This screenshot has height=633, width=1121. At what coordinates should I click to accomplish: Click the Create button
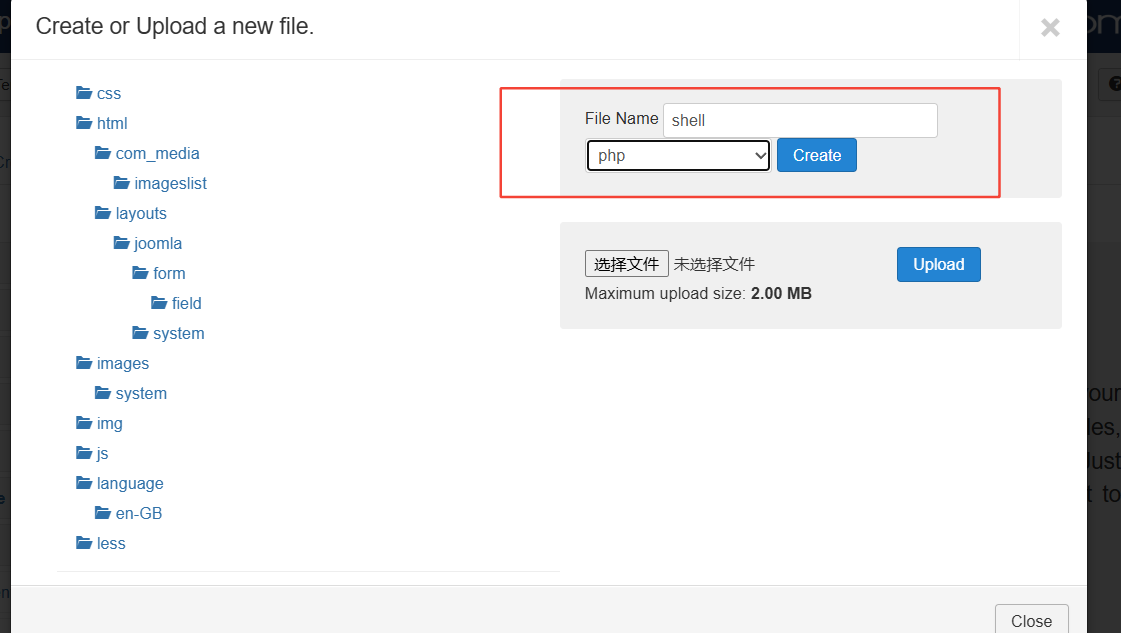click(816, 155)
